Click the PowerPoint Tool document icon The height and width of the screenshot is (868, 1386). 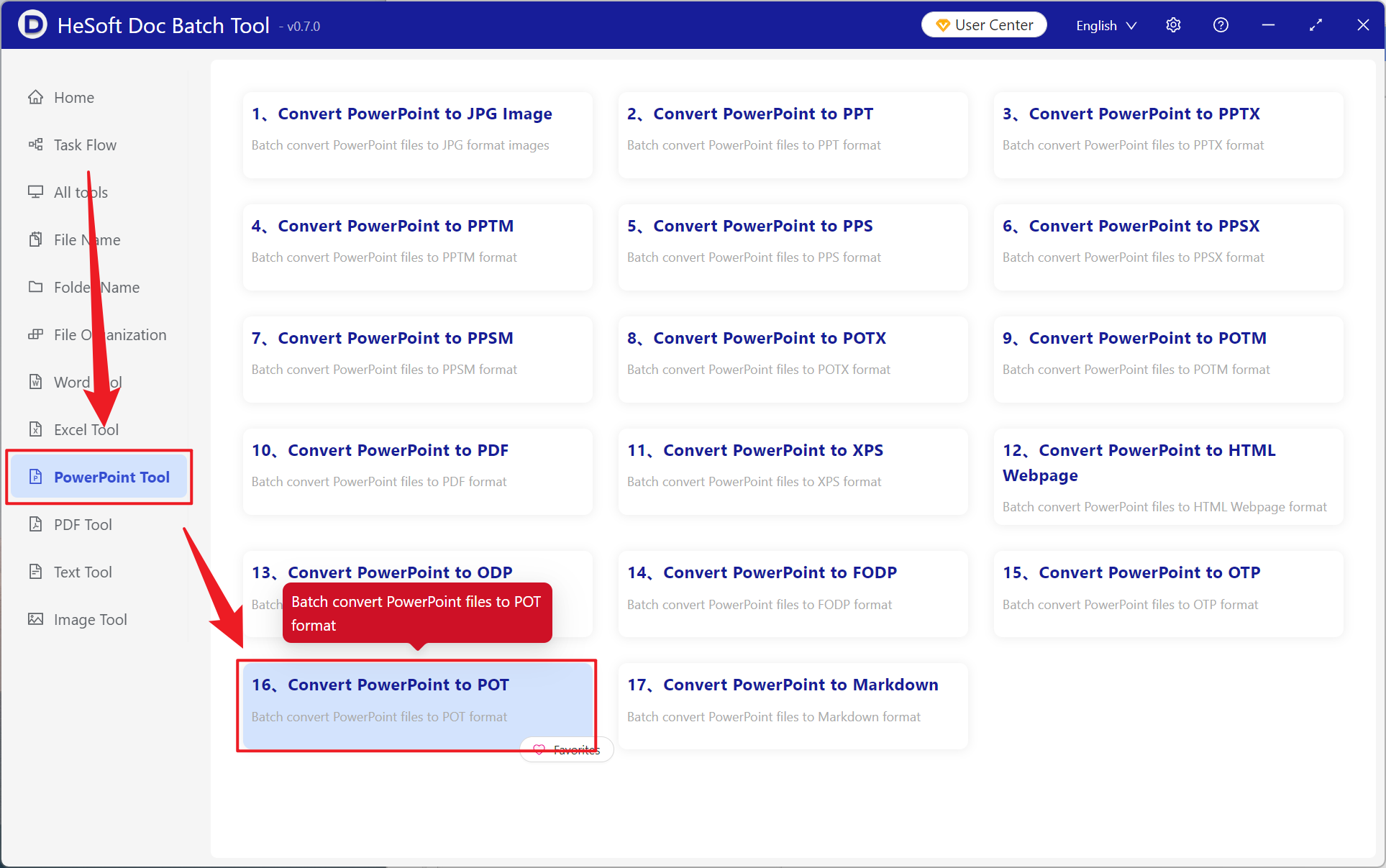point(35,477)
